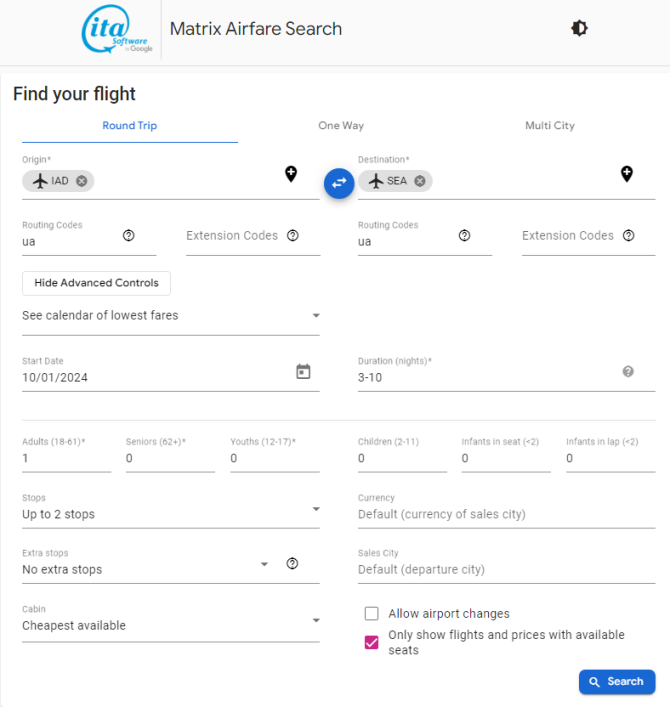Open nearby airports pin for destination
The width and height of the screenshot is (670, 707).
tap(627, 174)
